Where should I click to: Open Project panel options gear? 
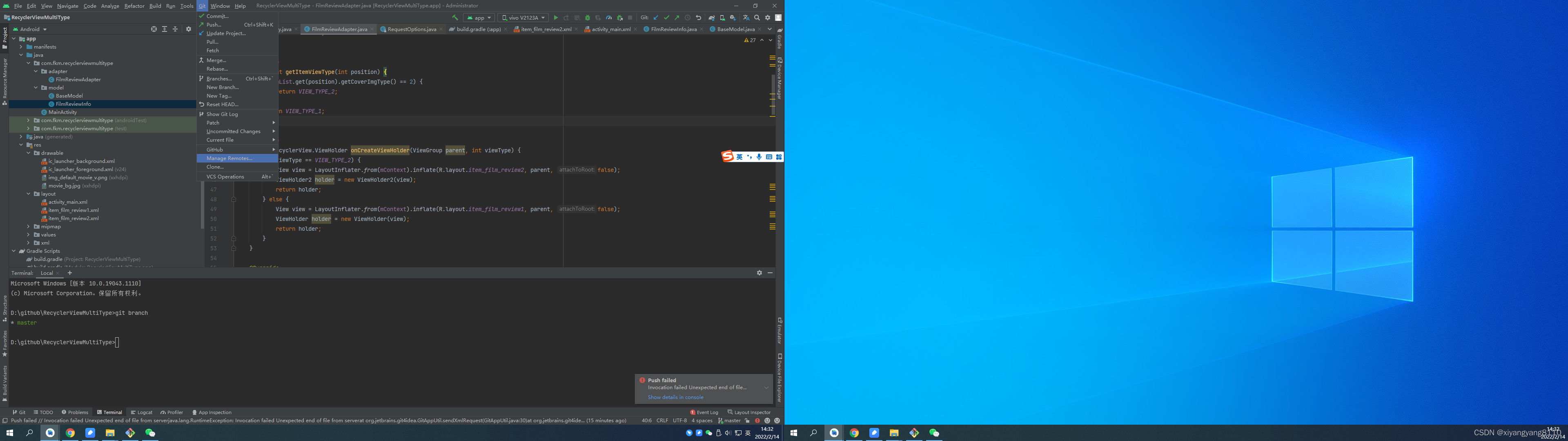coord(189,29)
